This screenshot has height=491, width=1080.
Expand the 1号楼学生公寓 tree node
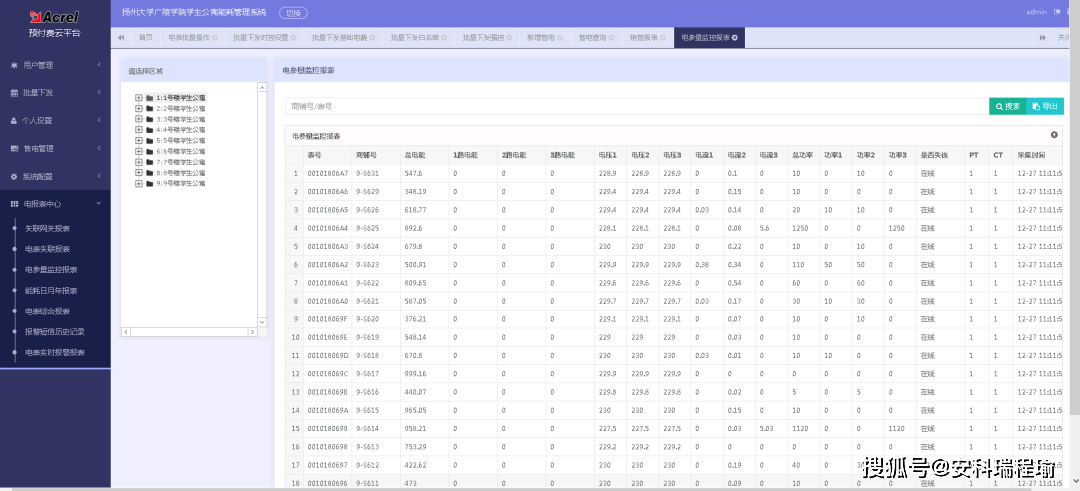tap(139, 98)
